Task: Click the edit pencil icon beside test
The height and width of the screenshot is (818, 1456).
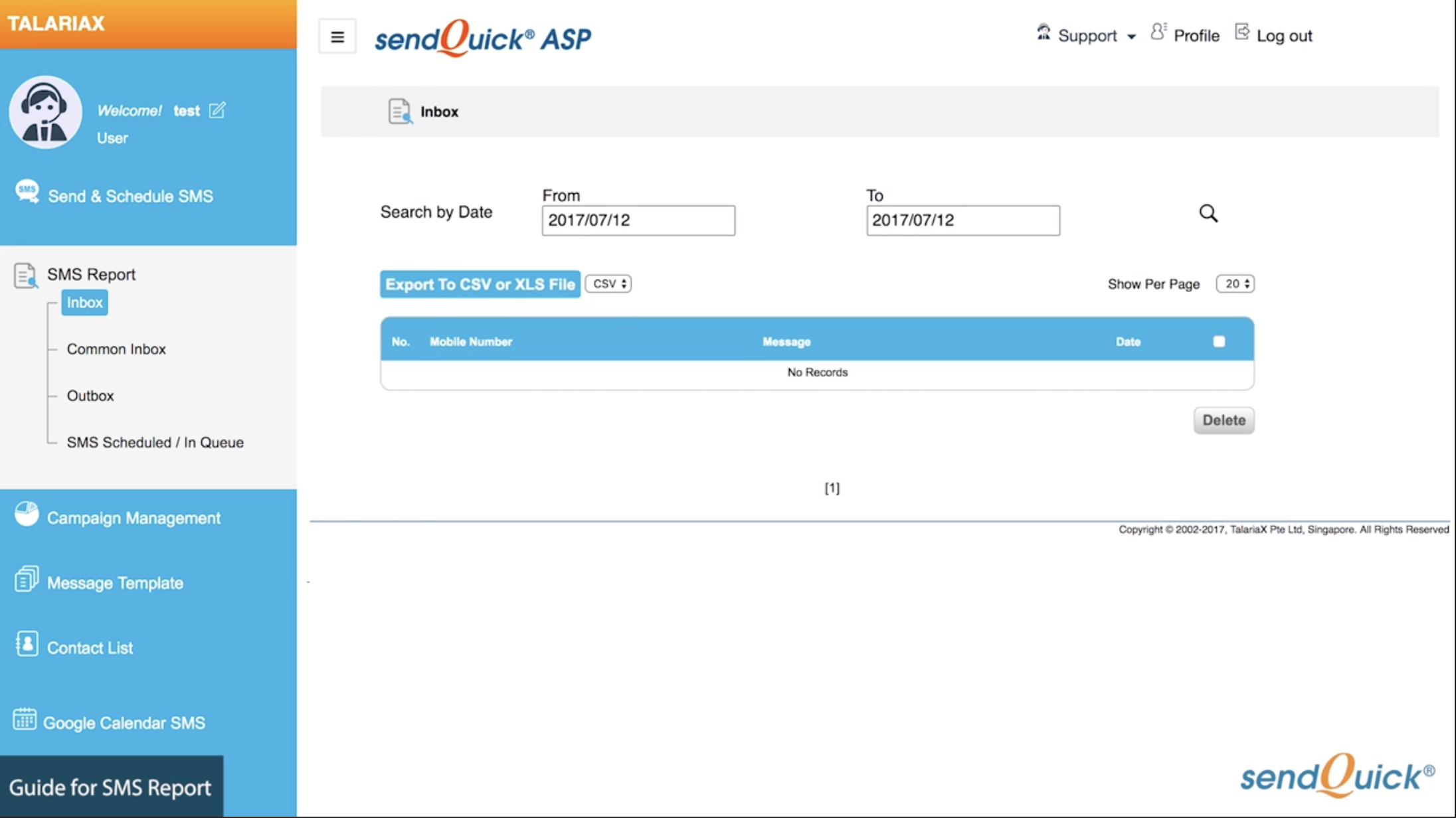Action: (x=217, y=110)
